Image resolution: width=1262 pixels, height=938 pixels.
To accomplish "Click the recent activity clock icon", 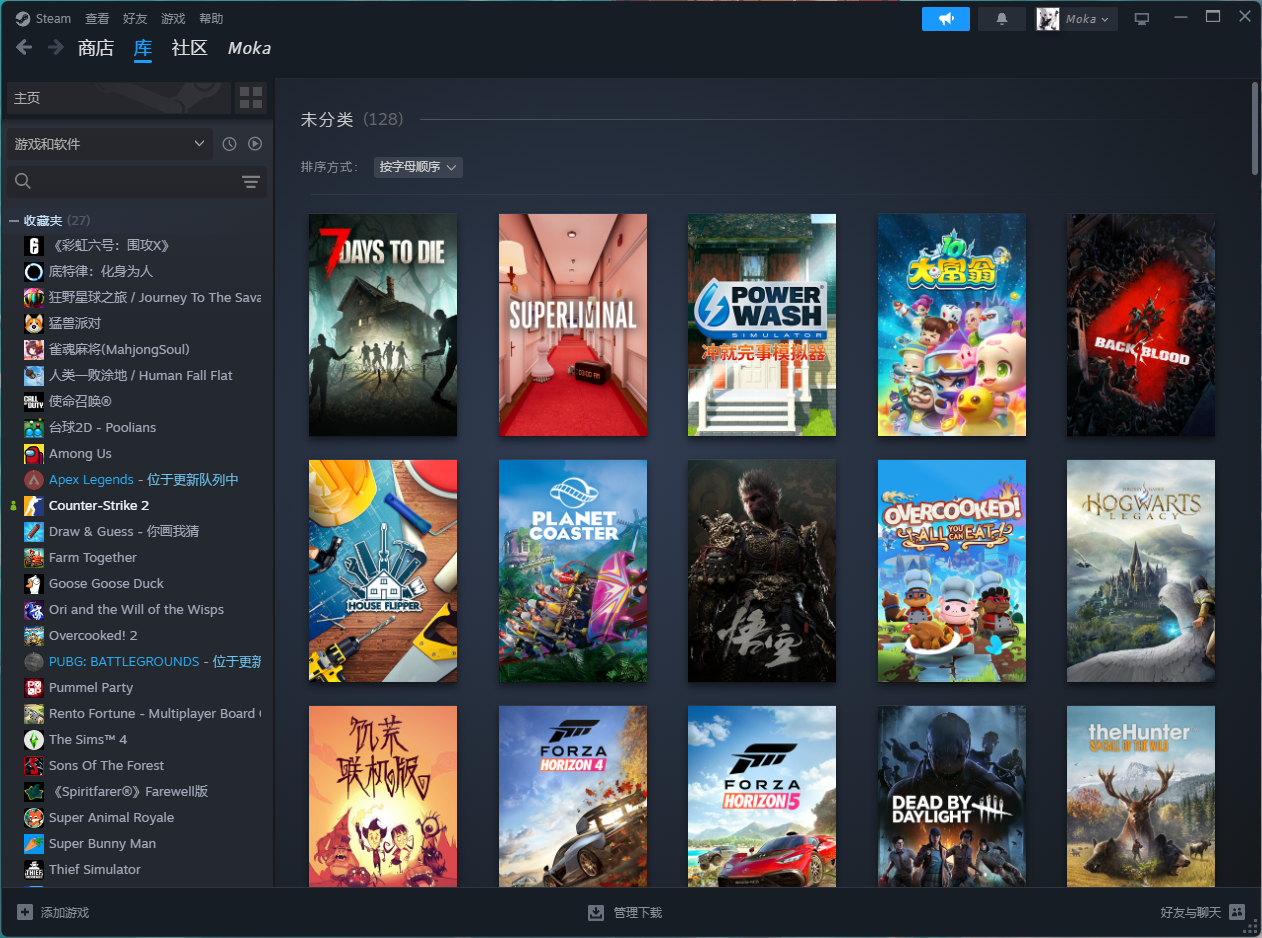I will click(229, 144).
